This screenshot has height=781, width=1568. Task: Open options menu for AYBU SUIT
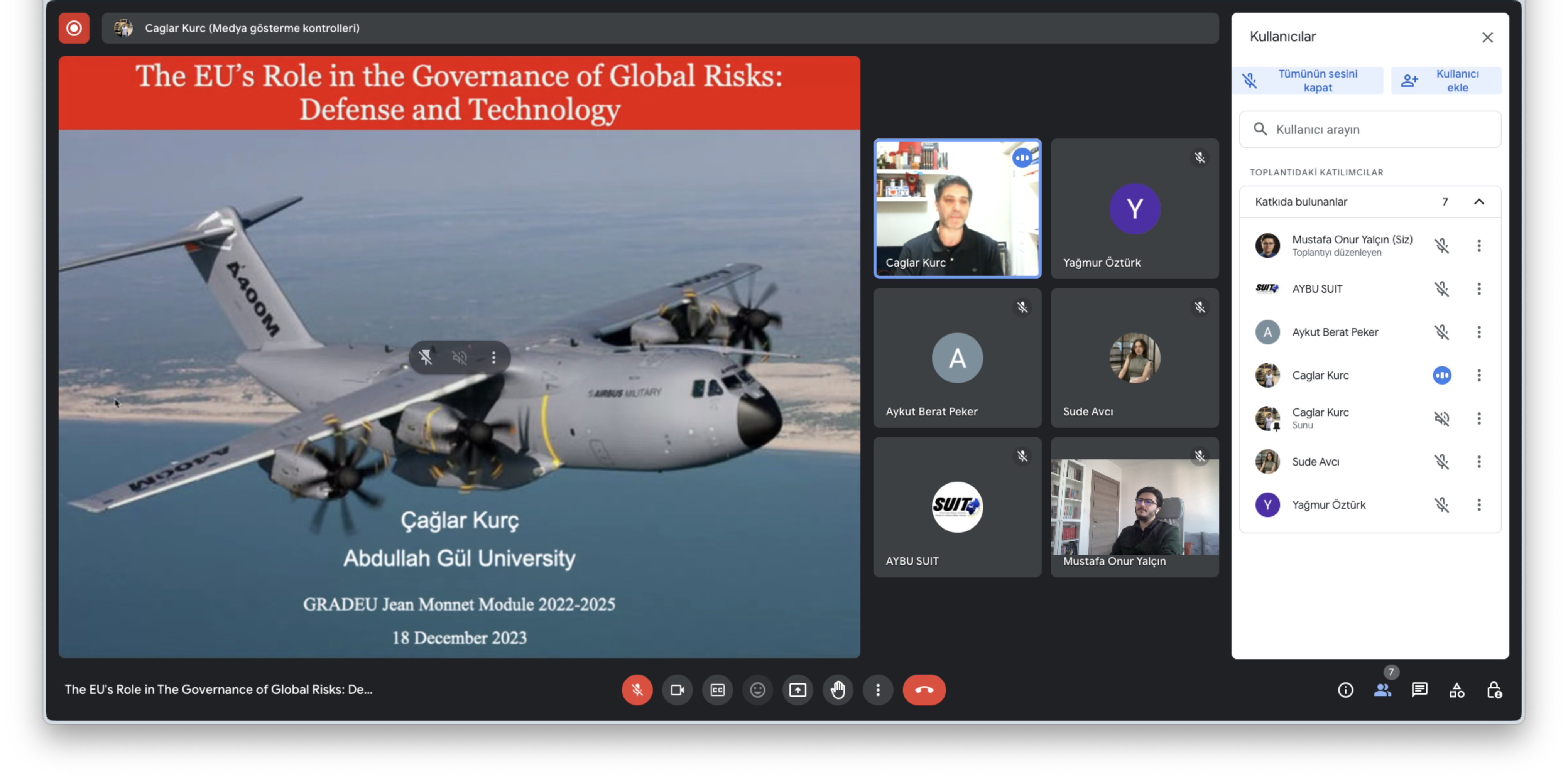1478,289
